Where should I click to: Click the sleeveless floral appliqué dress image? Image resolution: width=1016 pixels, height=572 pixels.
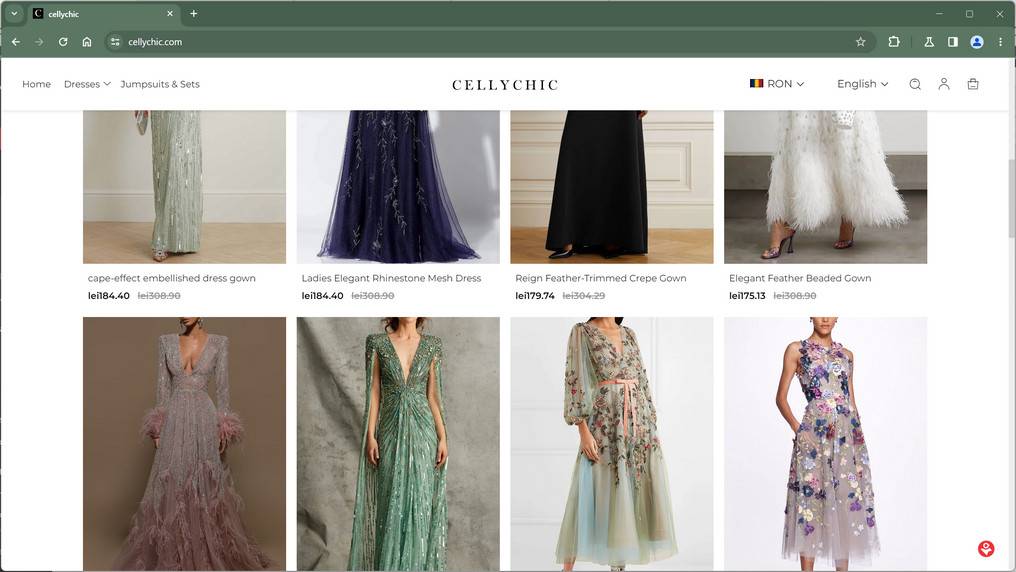826,444
